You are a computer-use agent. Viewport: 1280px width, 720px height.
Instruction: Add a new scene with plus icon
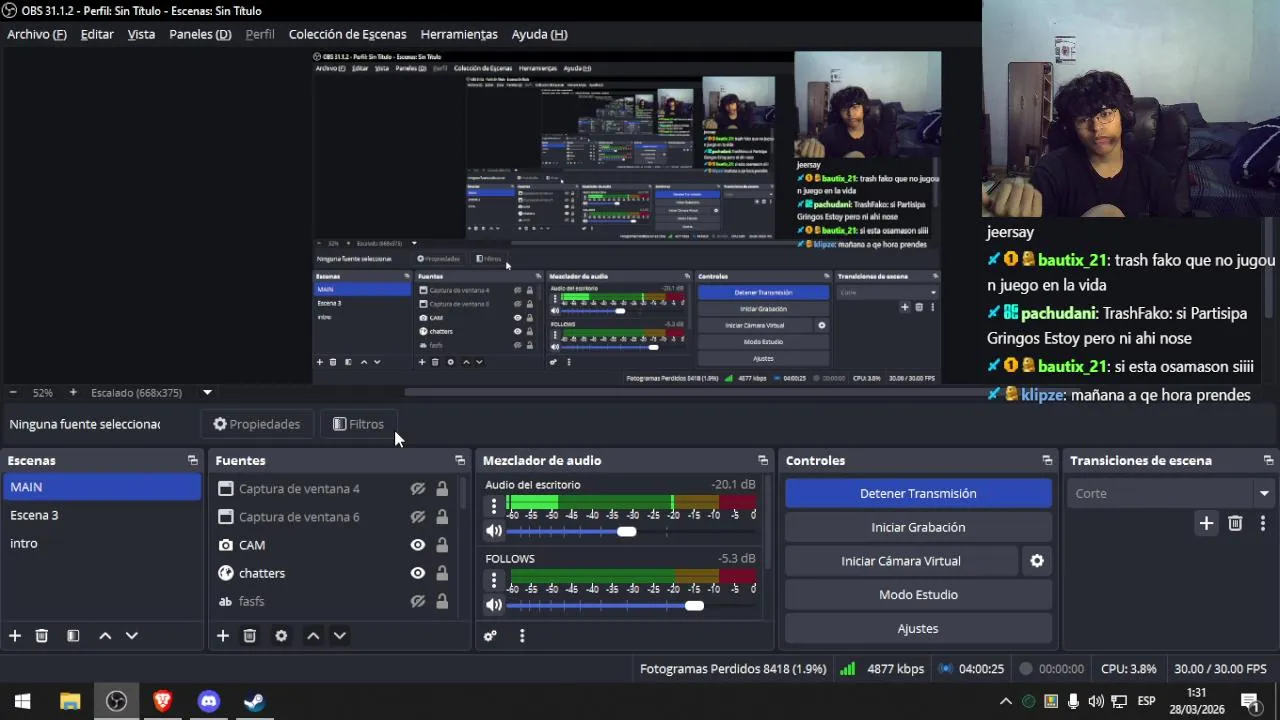point(15,636)
